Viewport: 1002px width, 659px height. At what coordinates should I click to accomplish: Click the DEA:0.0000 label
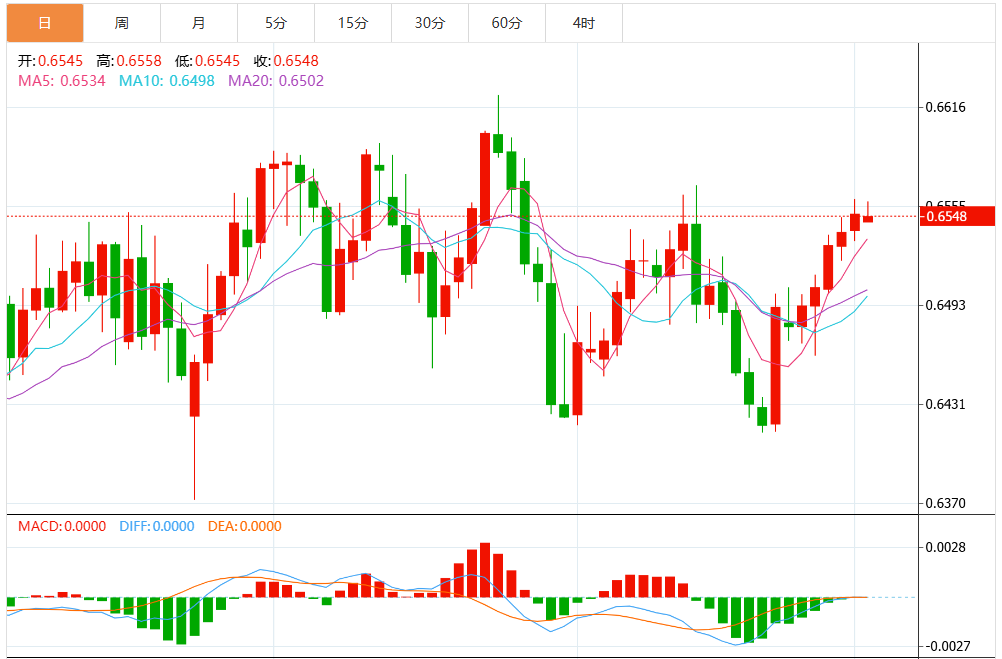tap(245, 526)
